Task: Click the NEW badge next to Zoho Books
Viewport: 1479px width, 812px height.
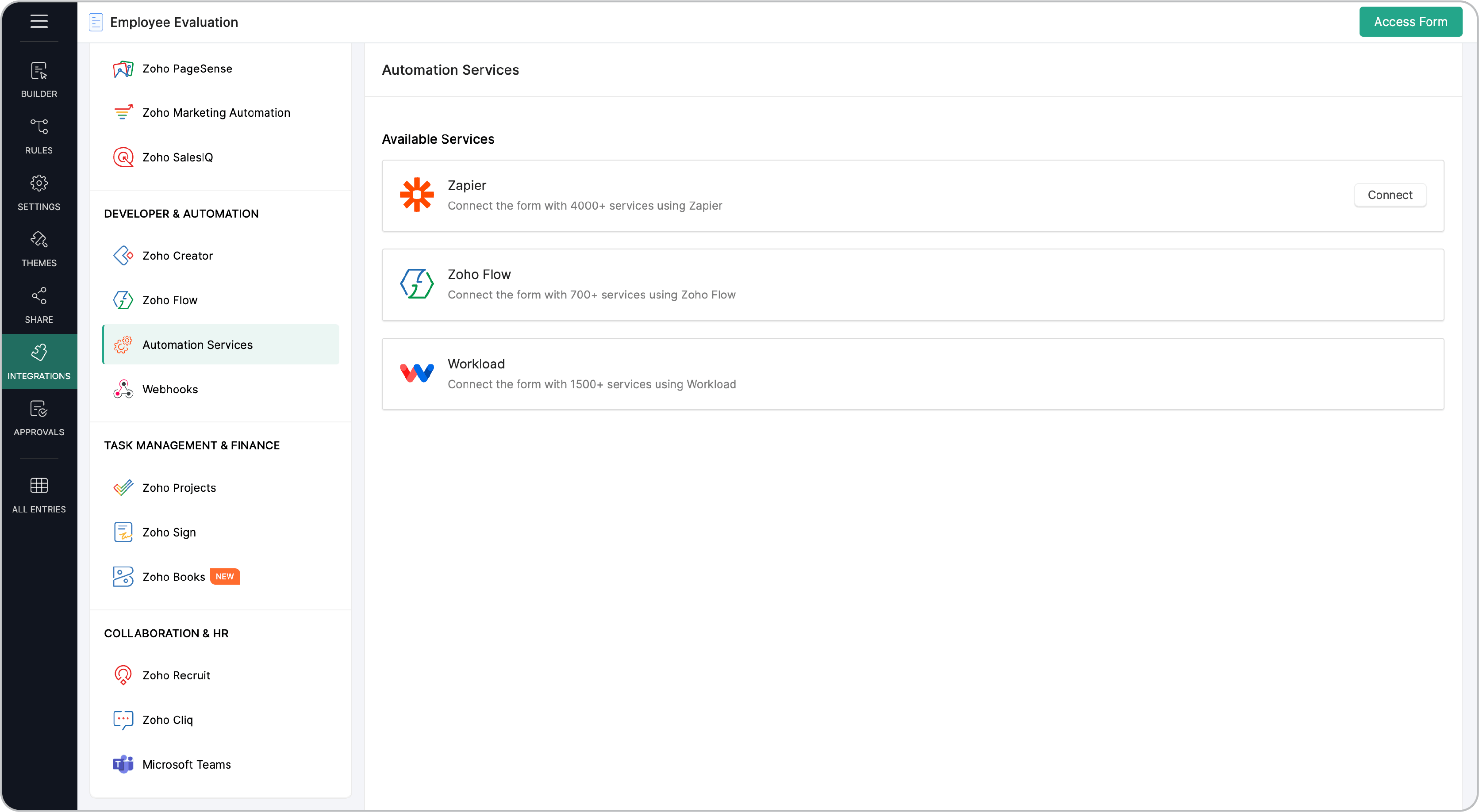Action: (225, 577)
